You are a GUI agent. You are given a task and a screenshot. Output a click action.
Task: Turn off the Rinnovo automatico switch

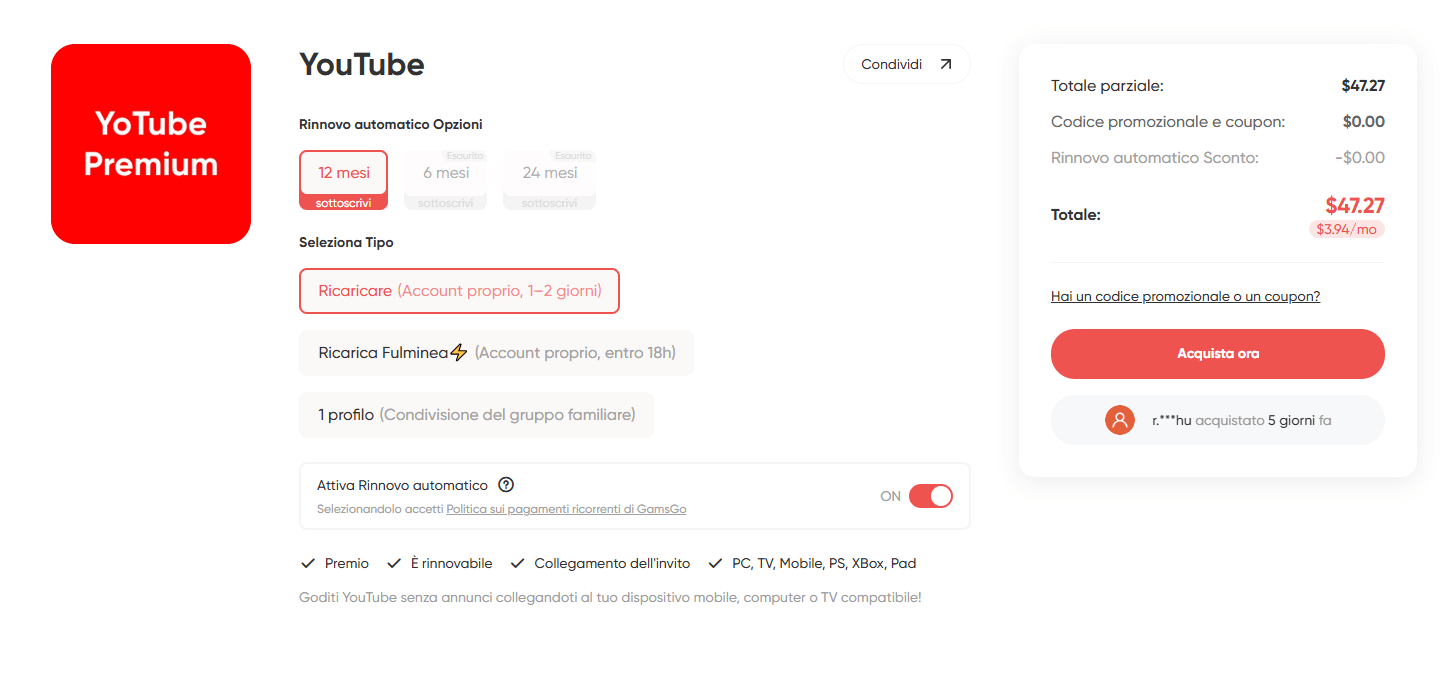click(x=931, y=496)
